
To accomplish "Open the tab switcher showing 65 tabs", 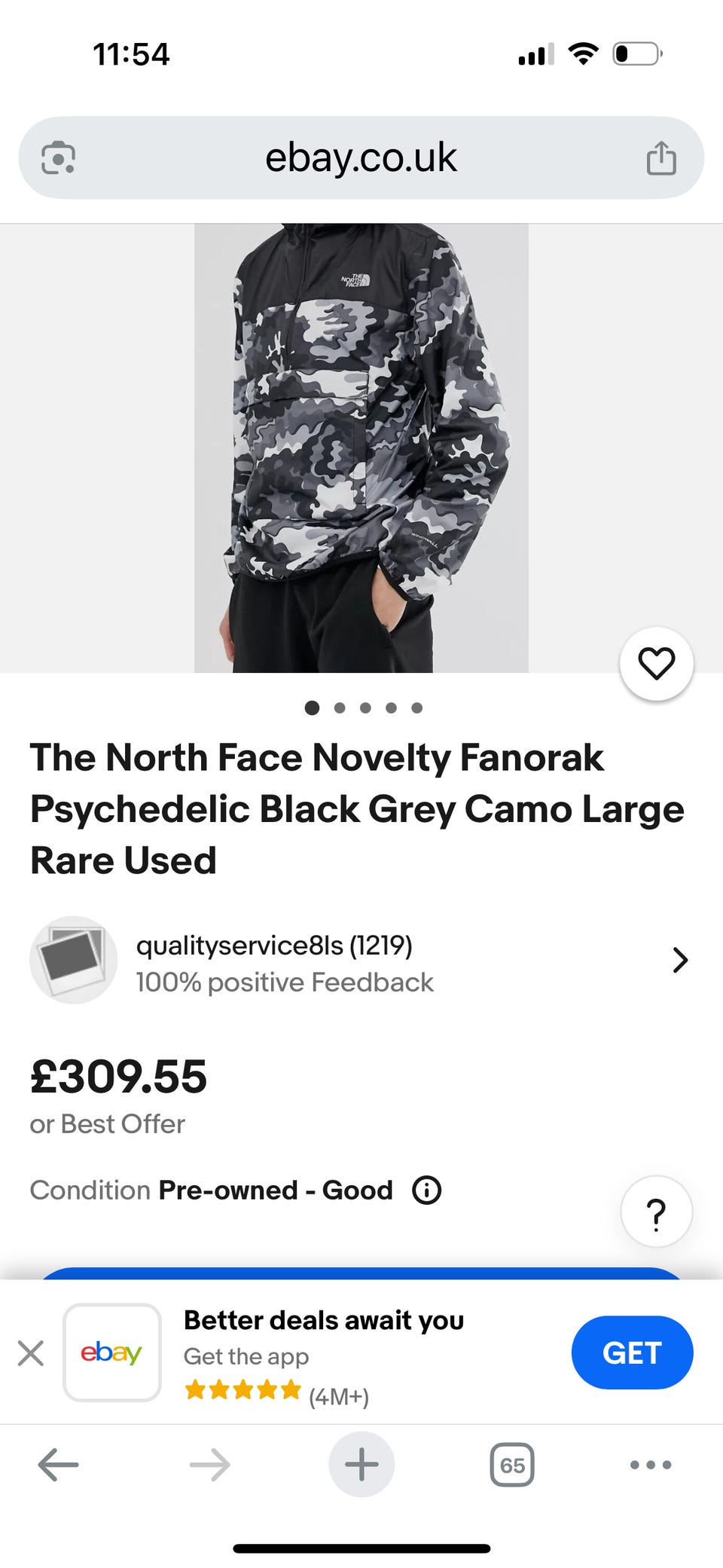I will [x=512, y=1465].
